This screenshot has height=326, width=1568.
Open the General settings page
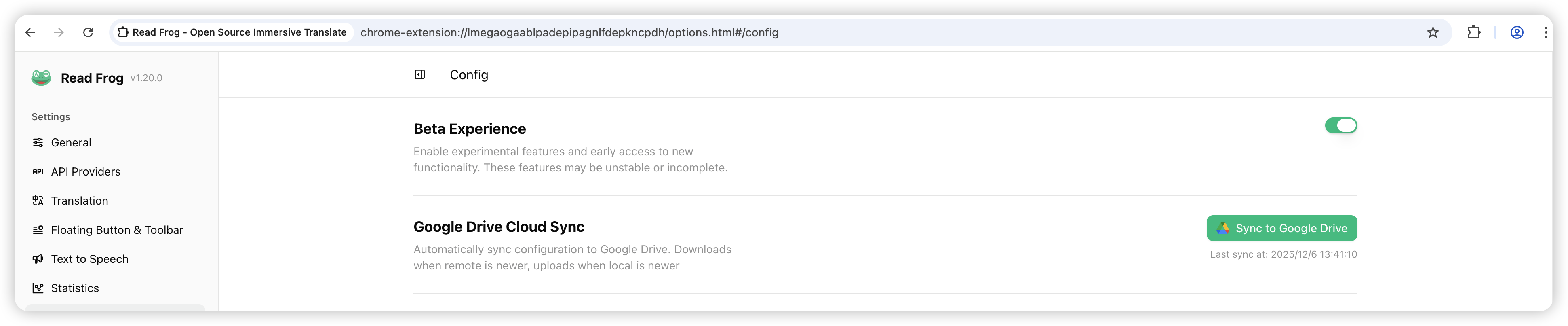coord(71,143)
